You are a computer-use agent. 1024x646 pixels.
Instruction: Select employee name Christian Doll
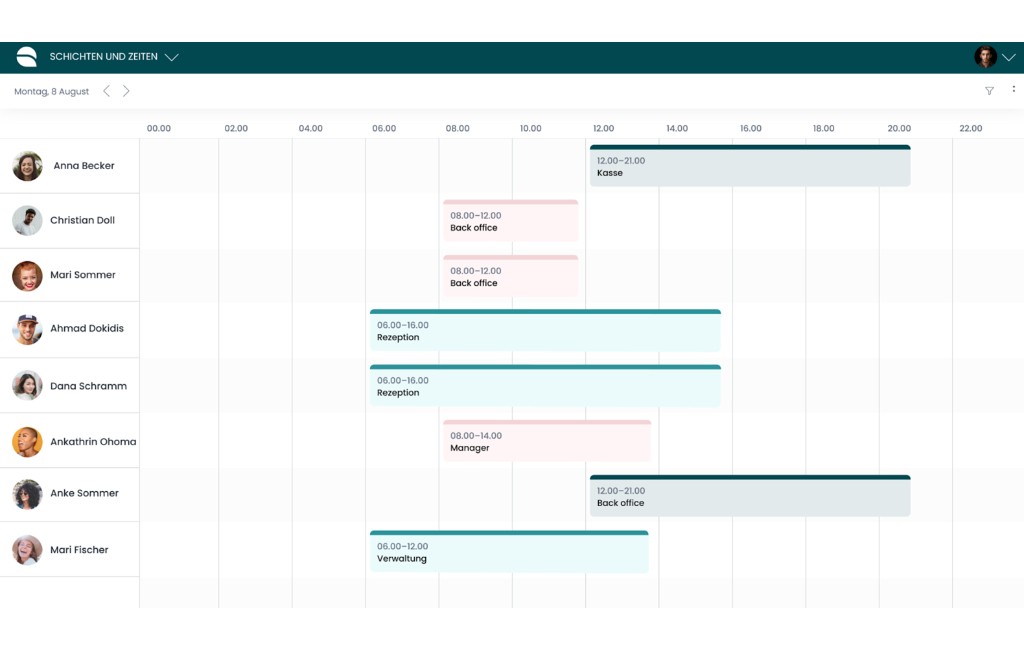pos(82,220)
